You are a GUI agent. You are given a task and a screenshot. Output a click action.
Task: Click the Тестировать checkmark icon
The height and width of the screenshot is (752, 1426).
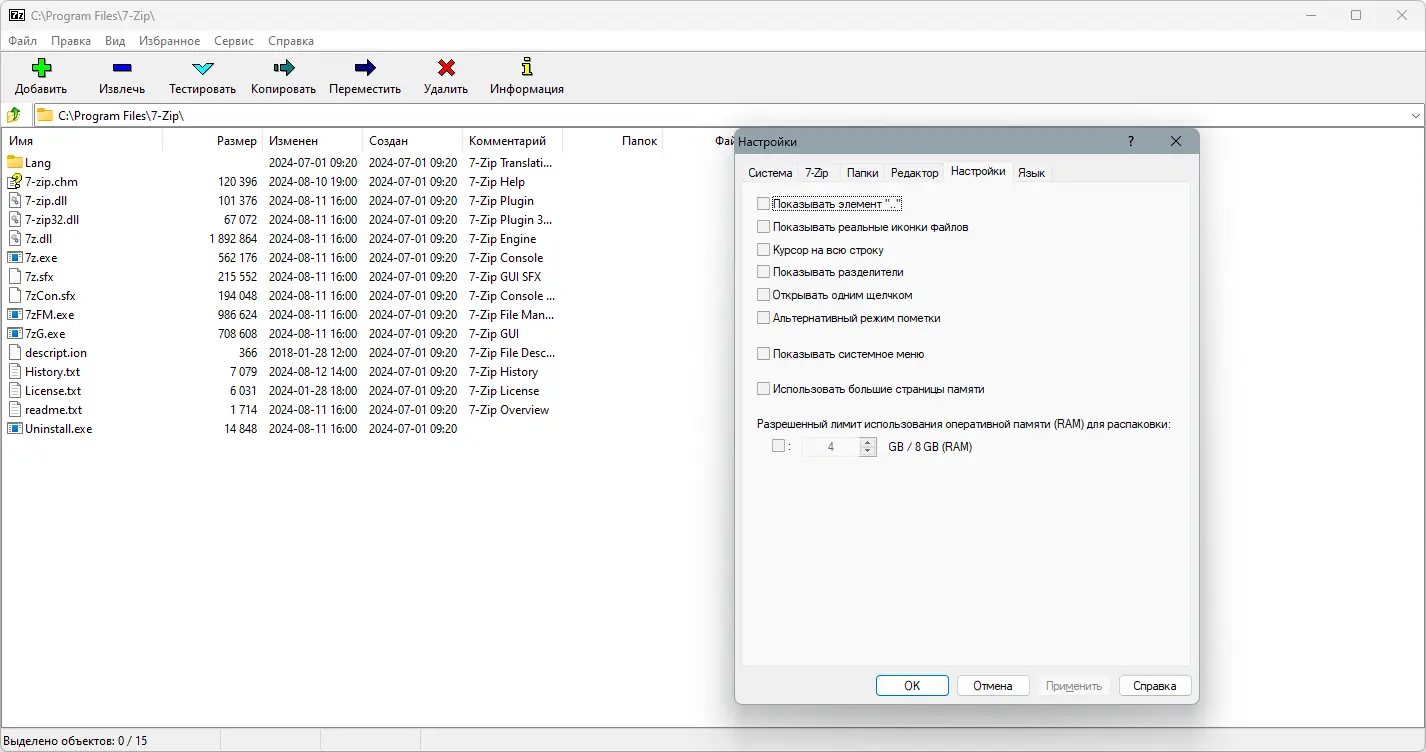tap(203, 68)
